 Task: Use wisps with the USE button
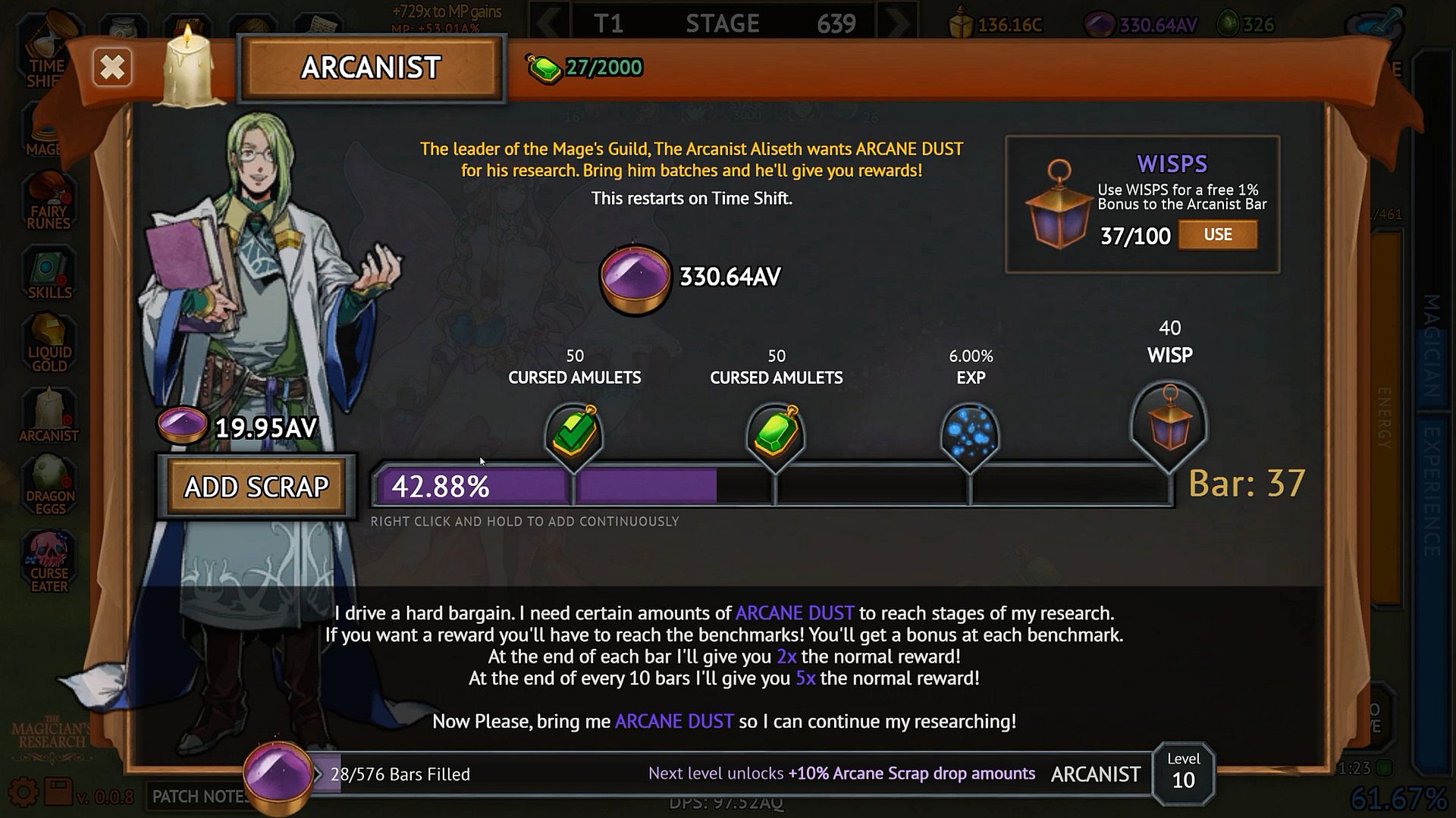[1218, 235]
